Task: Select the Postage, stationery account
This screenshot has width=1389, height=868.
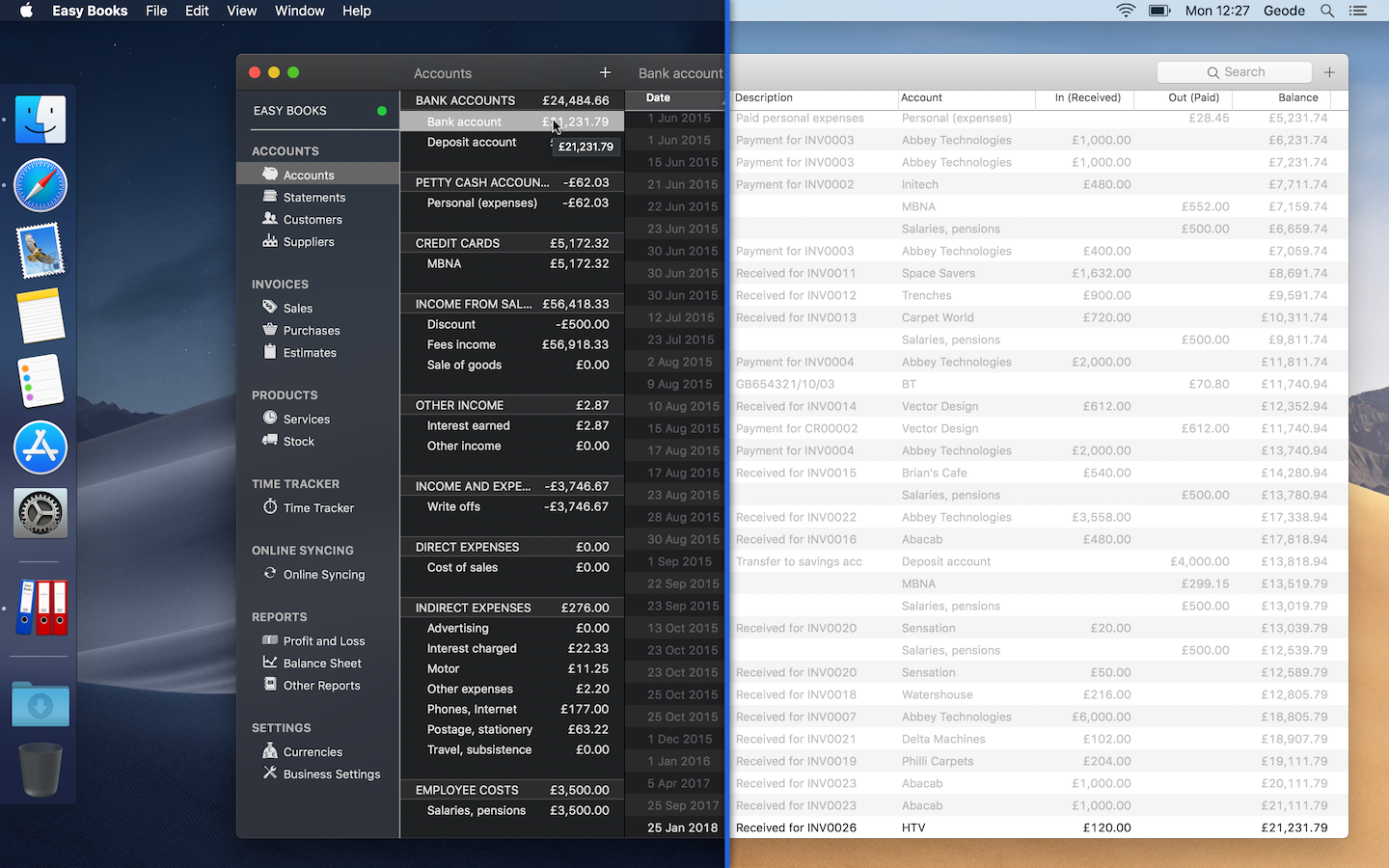Action: (x=512, y=729)
